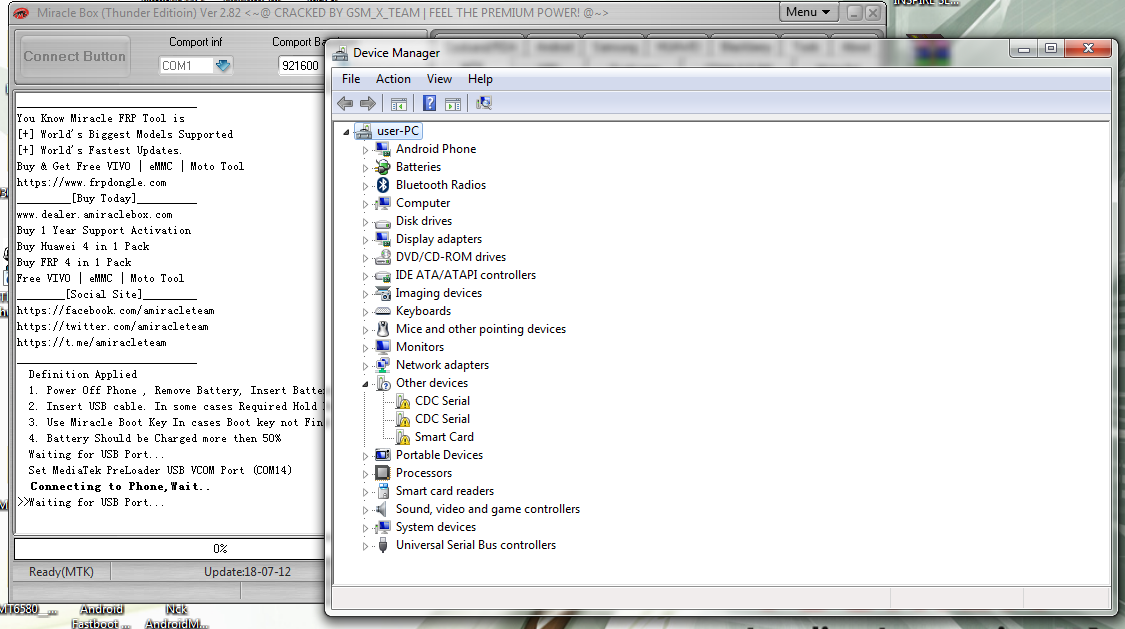The width and height of the screenshot is (1125, 629).
Task: Select the Mice and other pointing devices icon
Action: 383,328
